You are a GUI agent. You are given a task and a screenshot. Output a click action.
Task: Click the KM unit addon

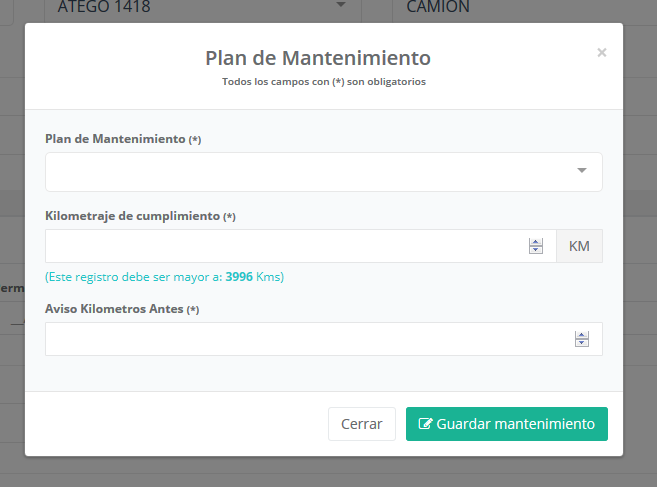tap(579, 246)
